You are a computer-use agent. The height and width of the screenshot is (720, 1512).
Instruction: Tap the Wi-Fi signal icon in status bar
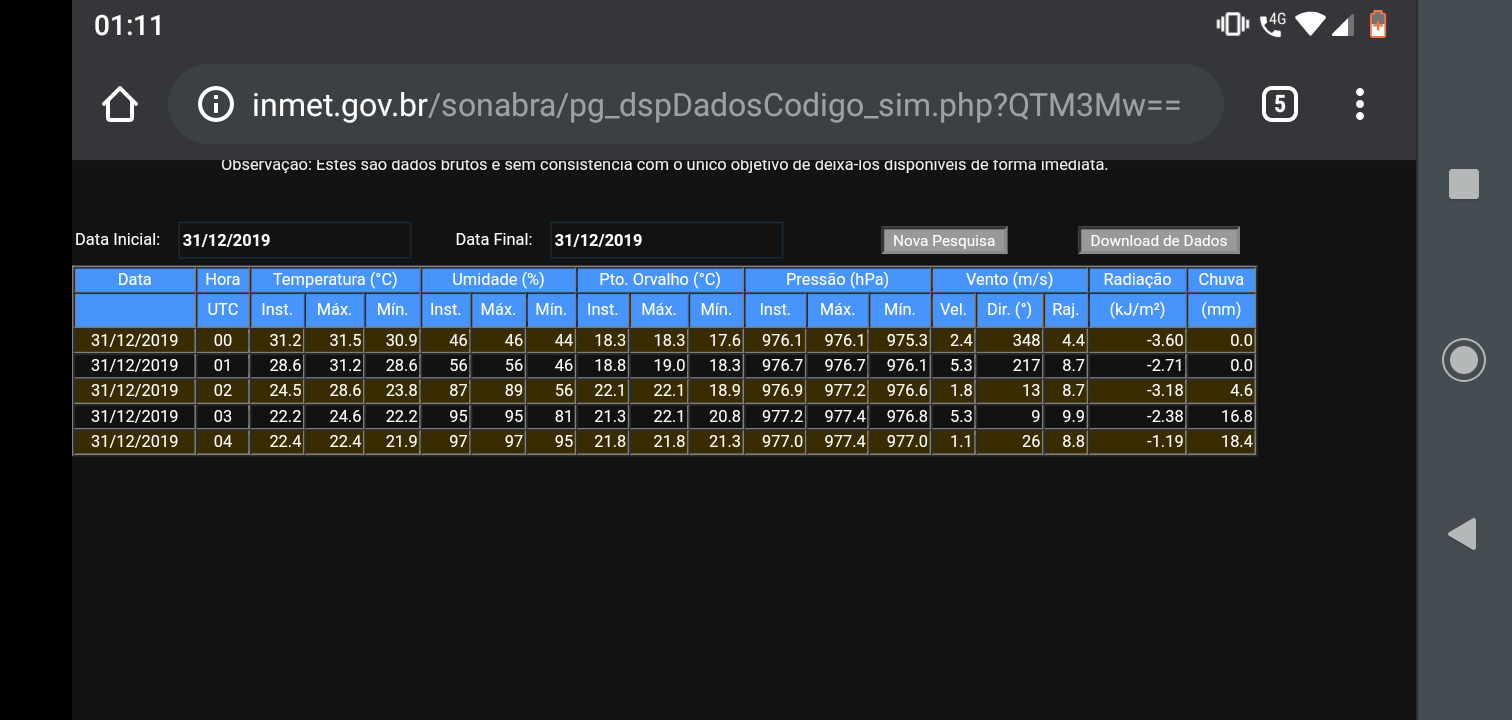coord(1309,24)
